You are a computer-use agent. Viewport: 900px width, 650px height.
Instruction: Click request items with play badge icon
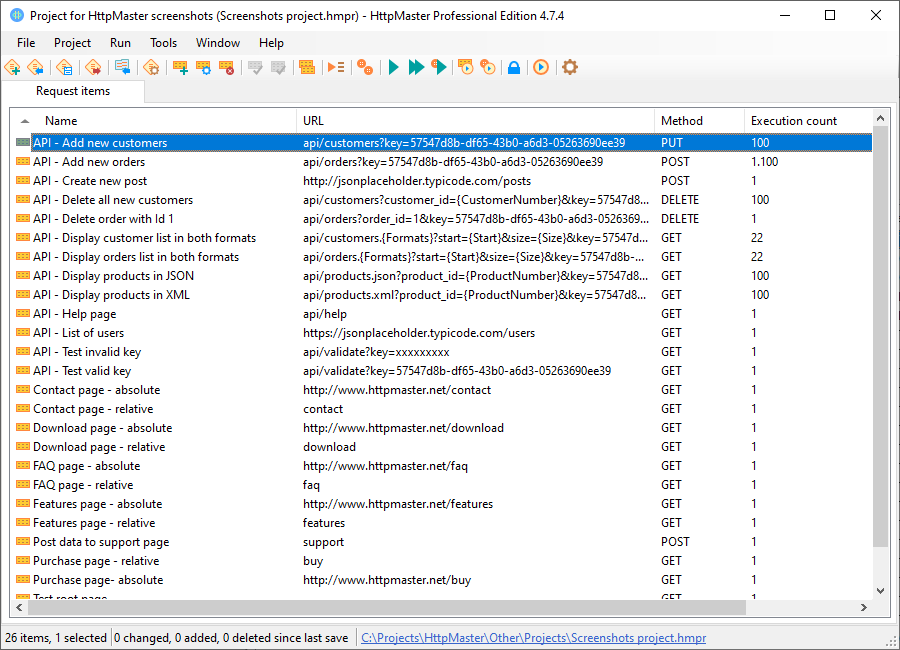465,67
